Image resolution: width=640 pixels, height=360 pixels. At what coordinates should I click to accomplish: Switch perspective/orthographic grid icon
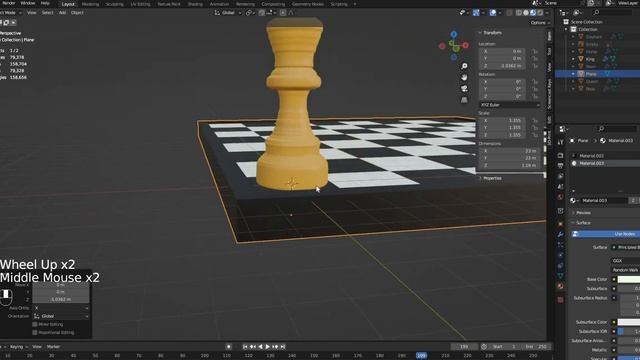pyautogui.click(x=464, y=100)
